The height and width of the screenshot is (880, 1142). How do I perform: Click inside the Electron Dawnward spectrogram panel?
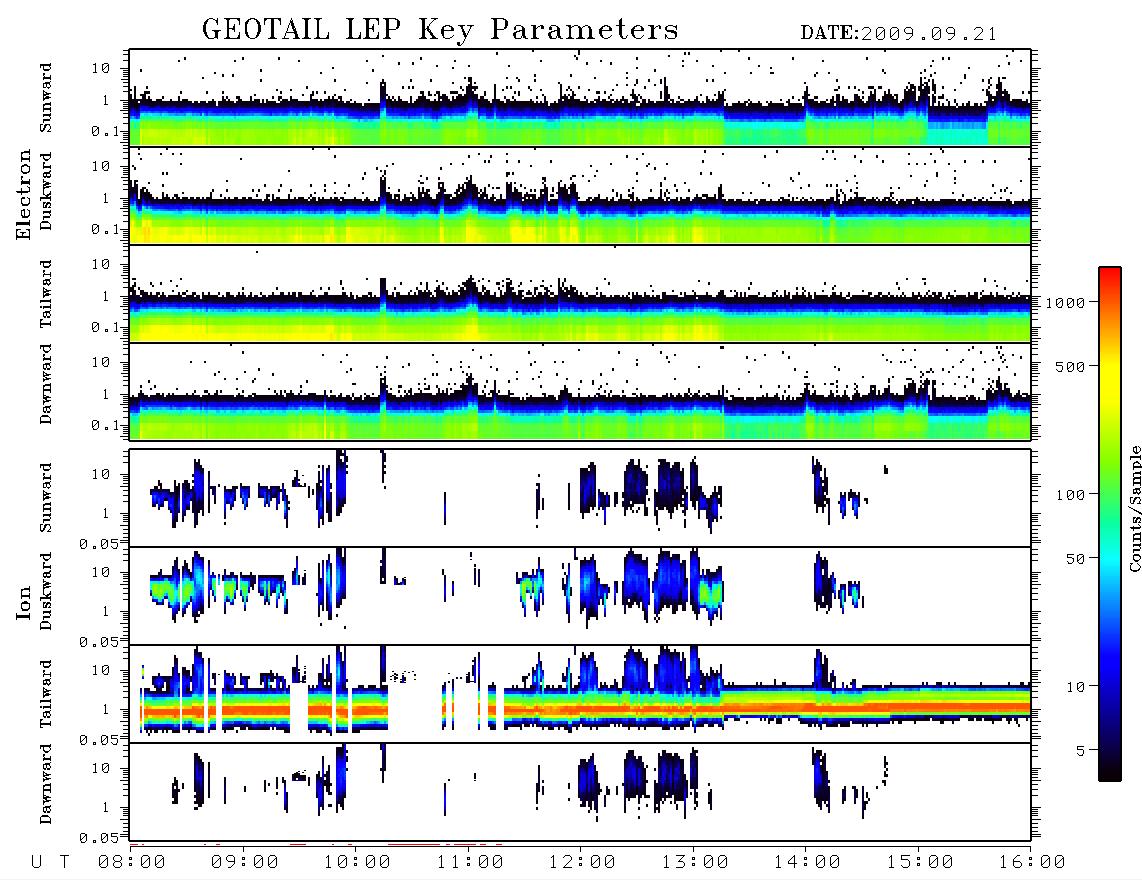tap(580, 391)
